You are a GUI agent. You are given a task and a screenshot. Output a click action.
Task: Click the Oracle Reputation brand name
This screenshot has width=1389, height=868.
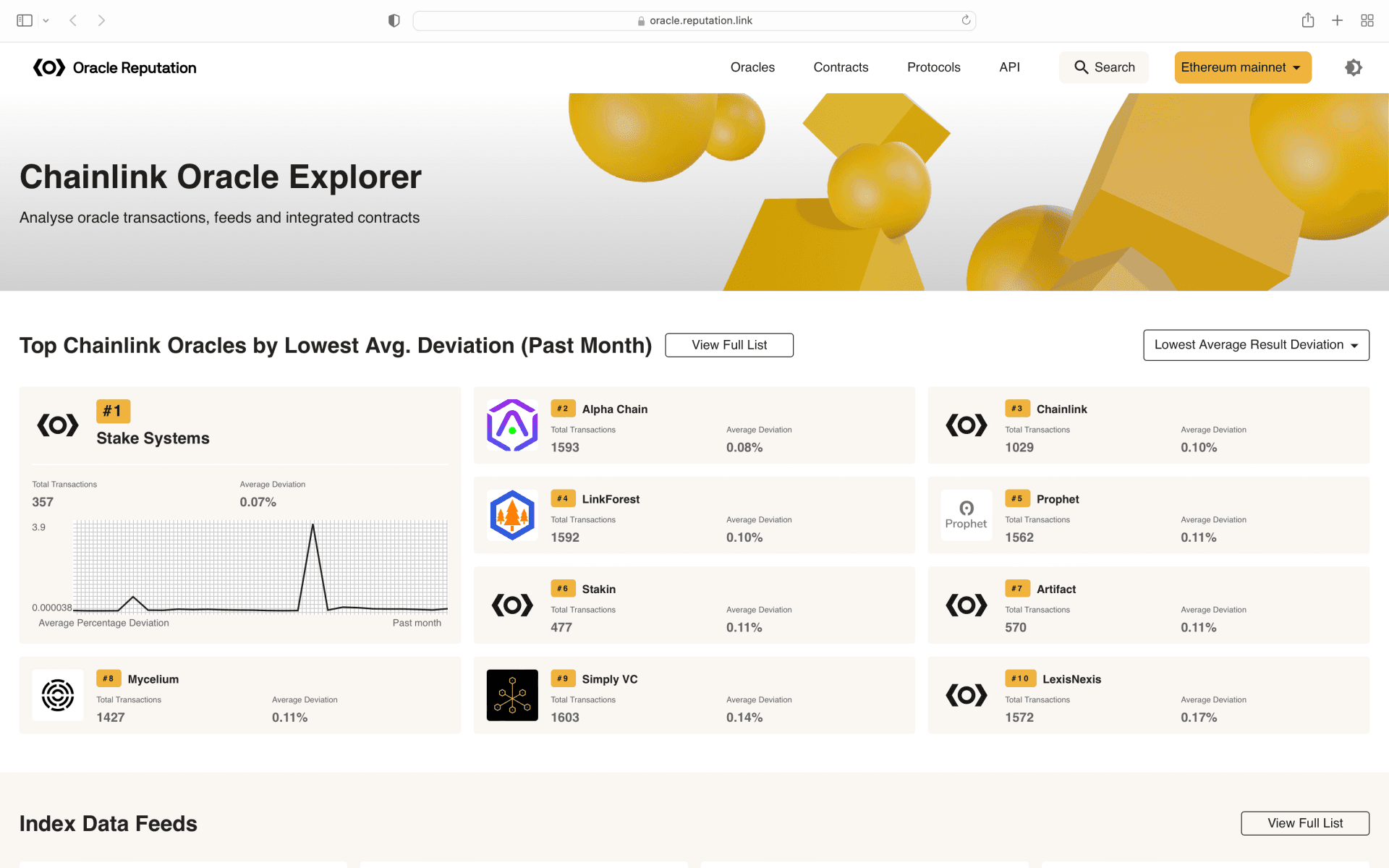coord(135,68)
